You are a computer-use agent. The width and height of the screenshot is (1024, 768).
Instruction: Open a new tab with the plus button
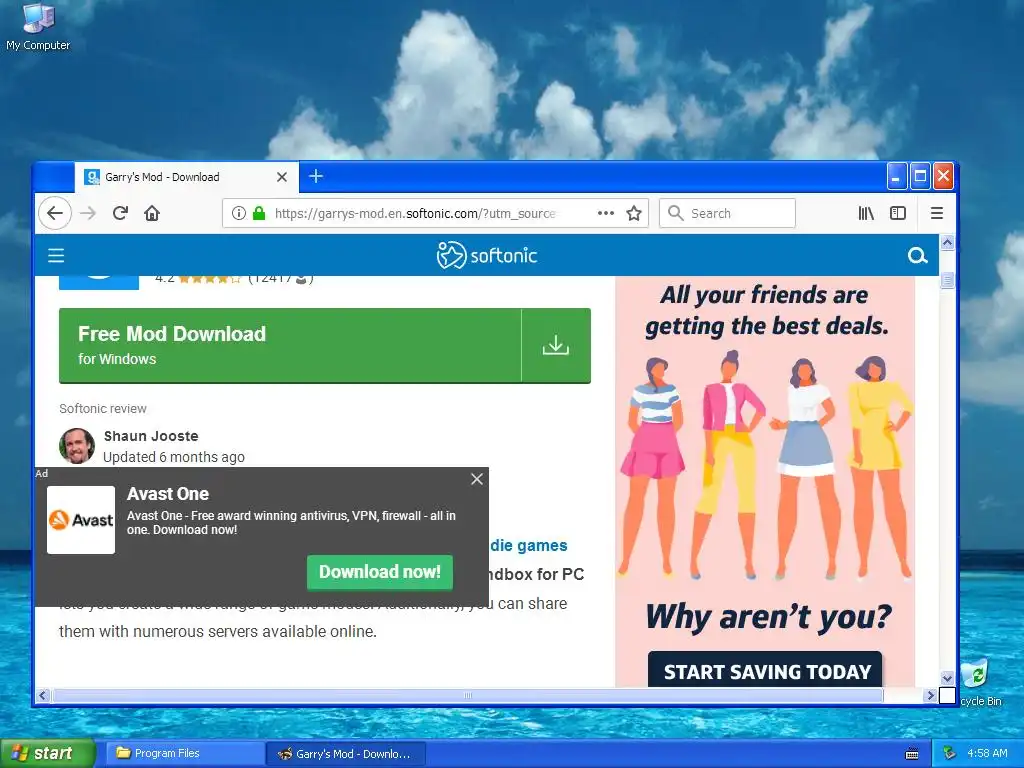(316, 176)
